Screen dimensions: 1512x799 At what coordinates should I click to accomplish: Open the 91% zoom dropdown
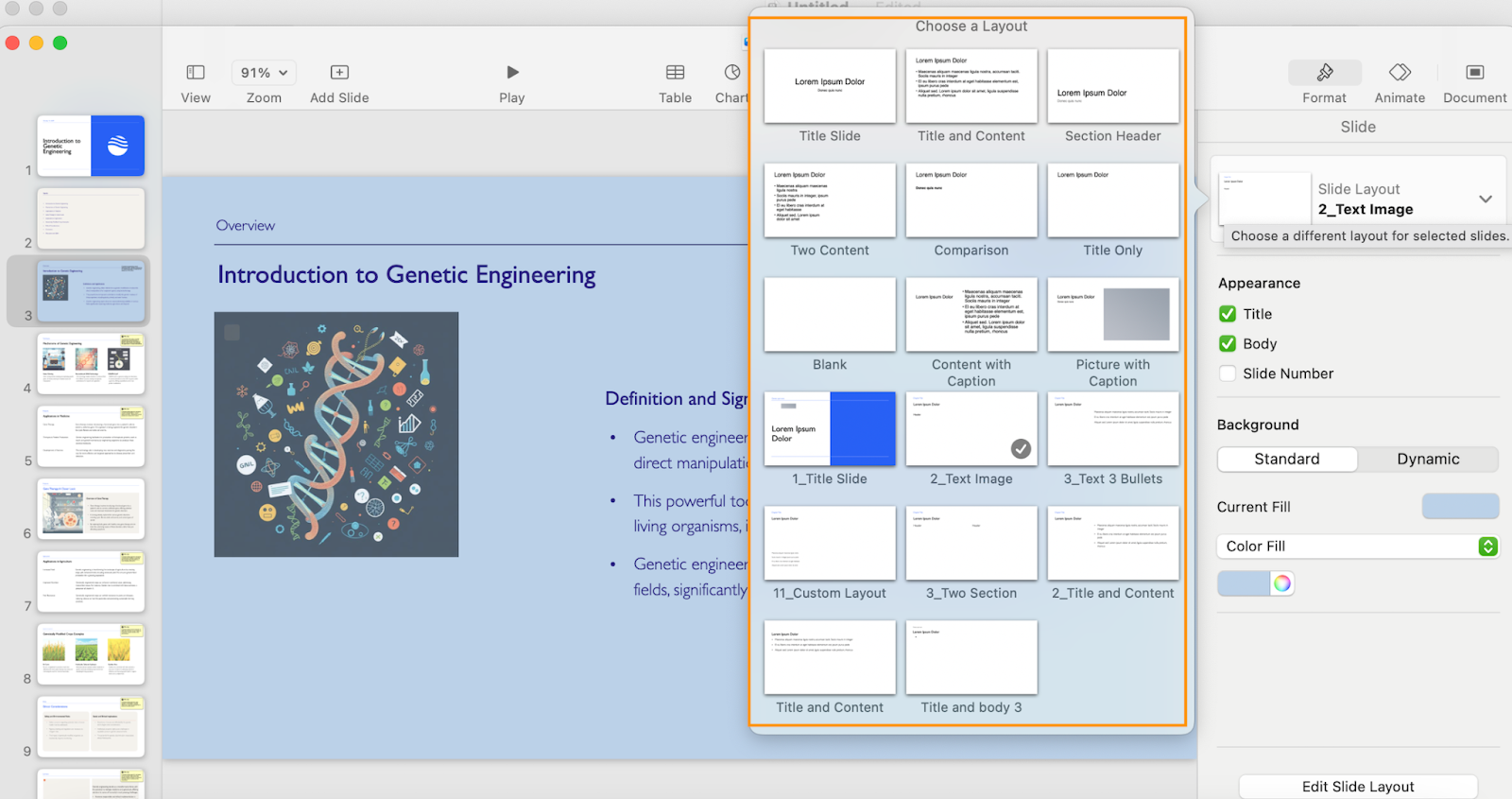click(264, 73)
